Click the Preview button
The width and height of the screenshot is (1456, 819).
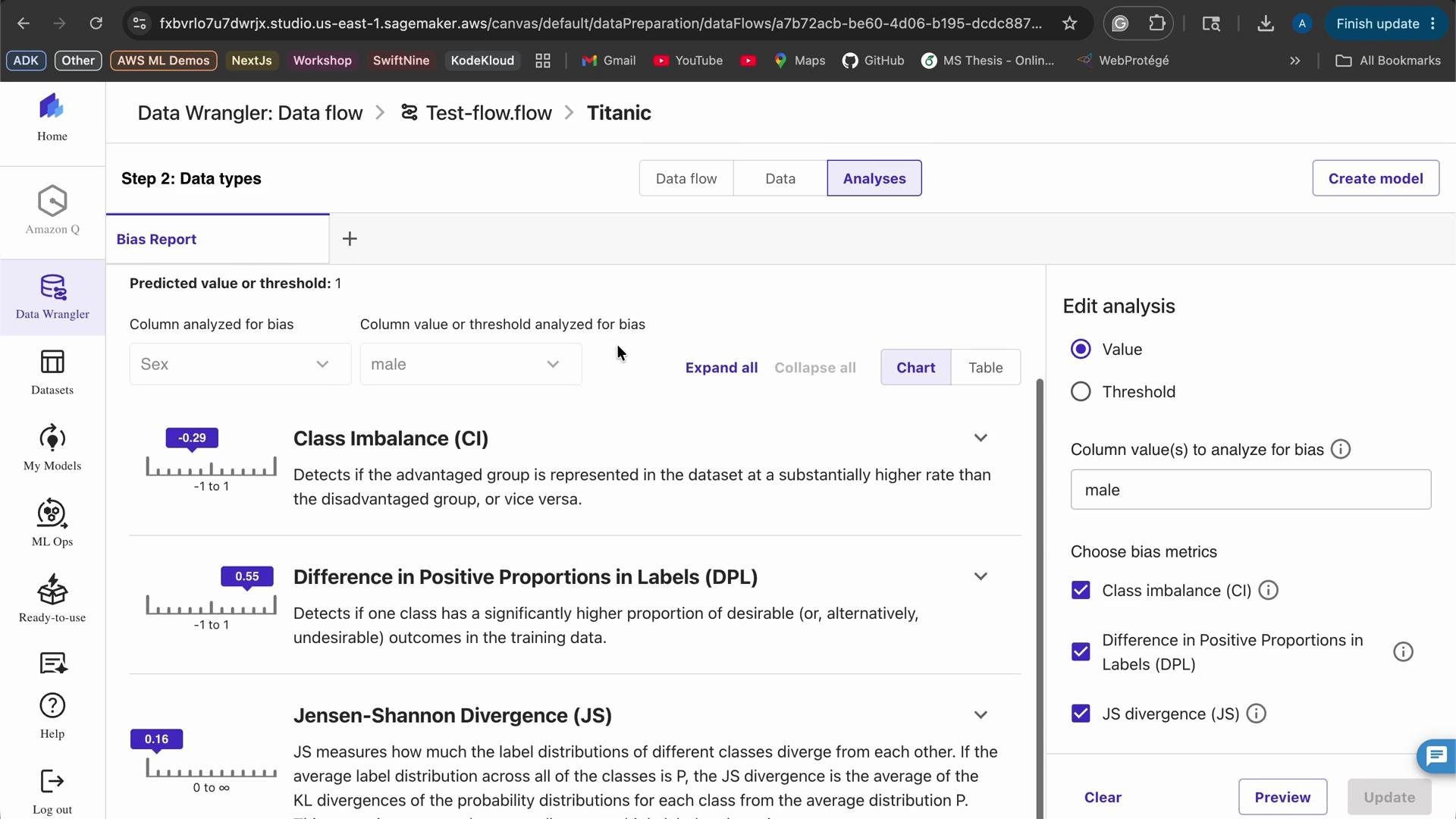click(1282, 797)
